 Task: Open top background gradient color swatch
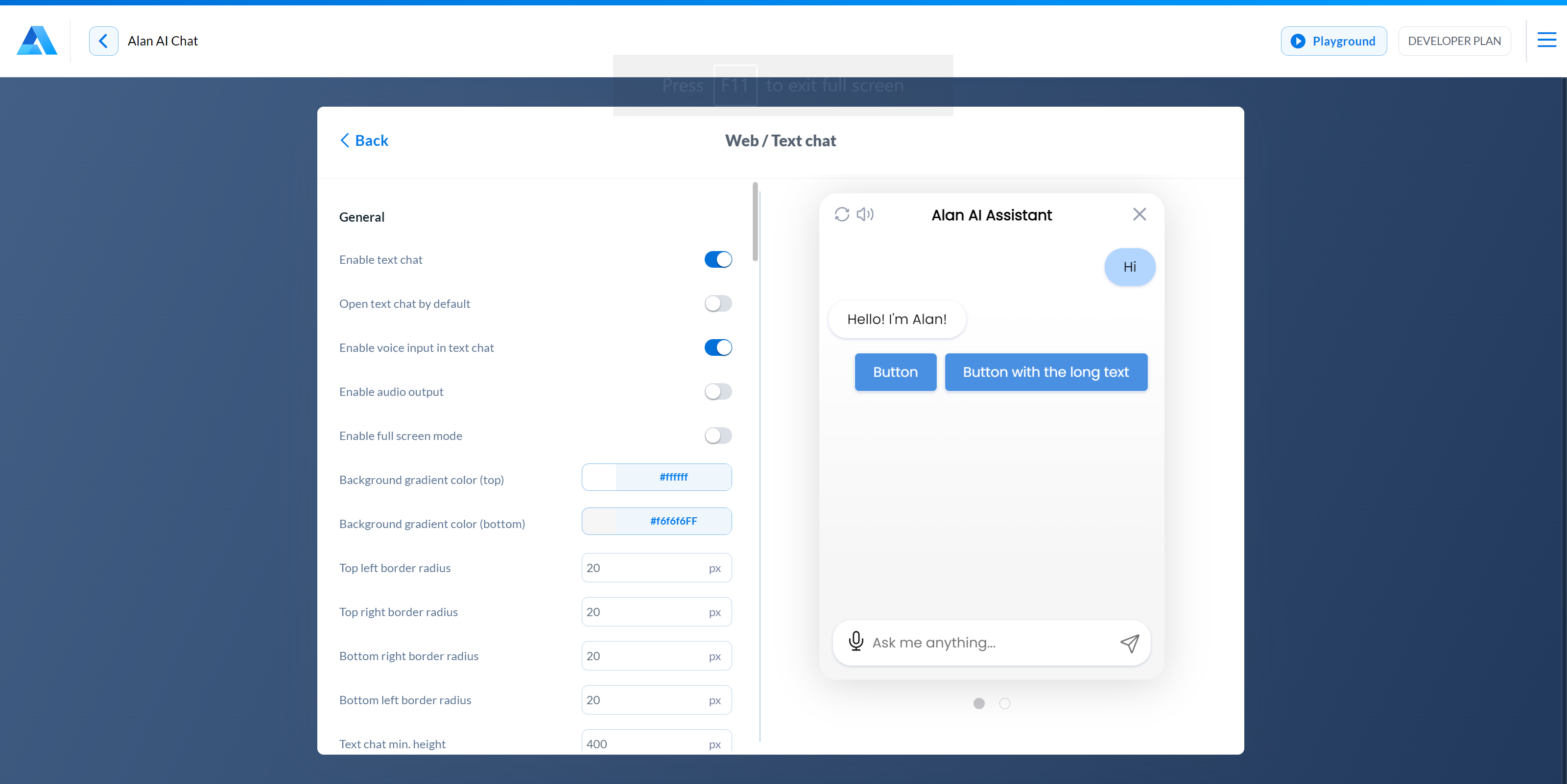[599, 477]
